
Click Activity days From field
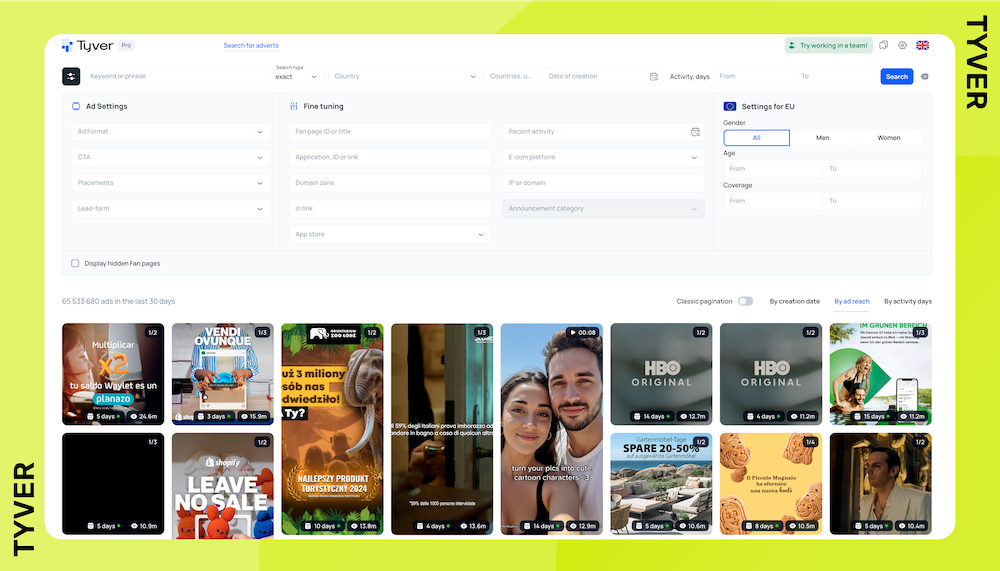754,77
